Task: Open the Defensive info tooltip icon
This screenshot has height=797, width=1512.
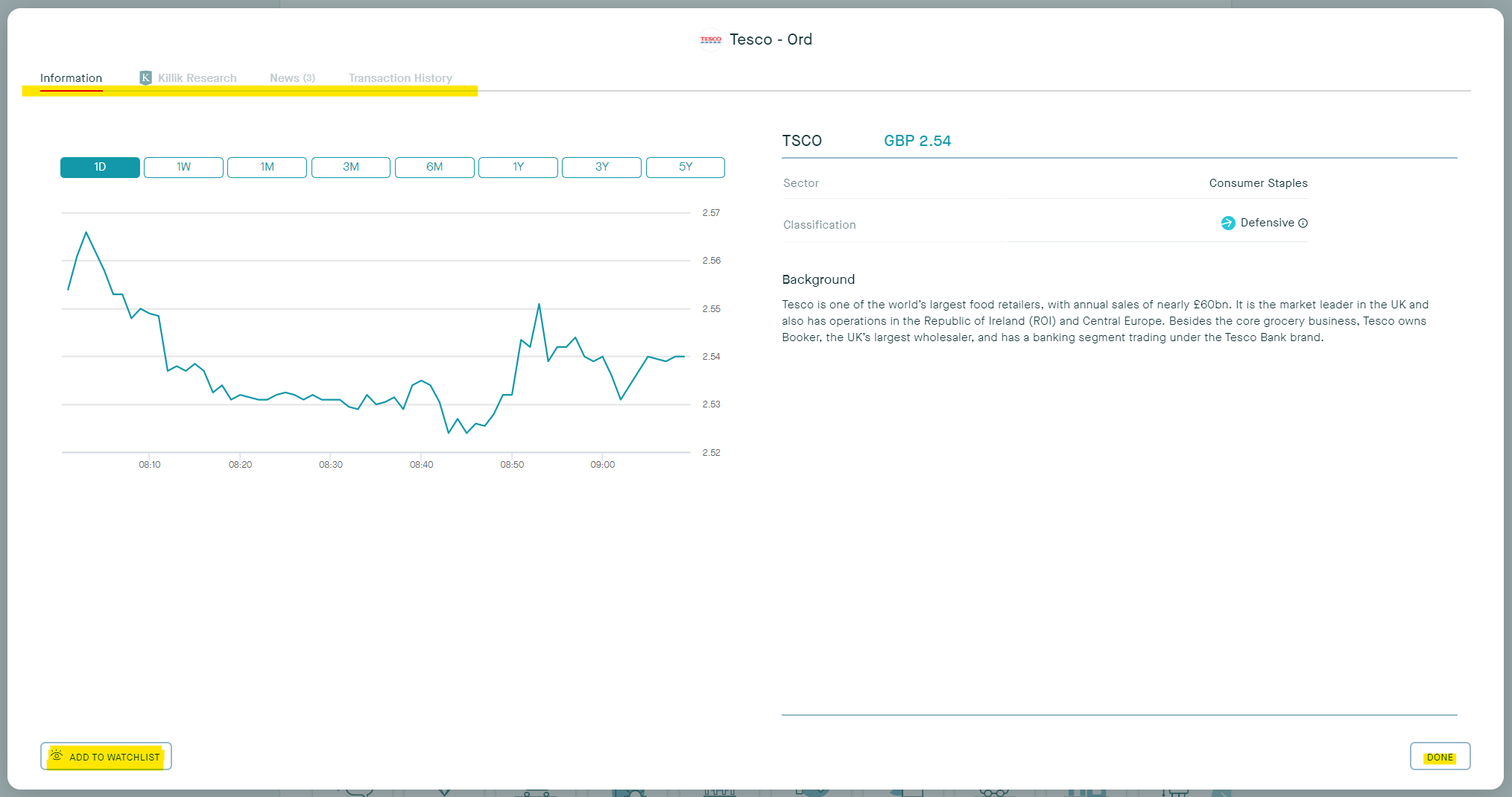Action: [x=1303, y=223]
